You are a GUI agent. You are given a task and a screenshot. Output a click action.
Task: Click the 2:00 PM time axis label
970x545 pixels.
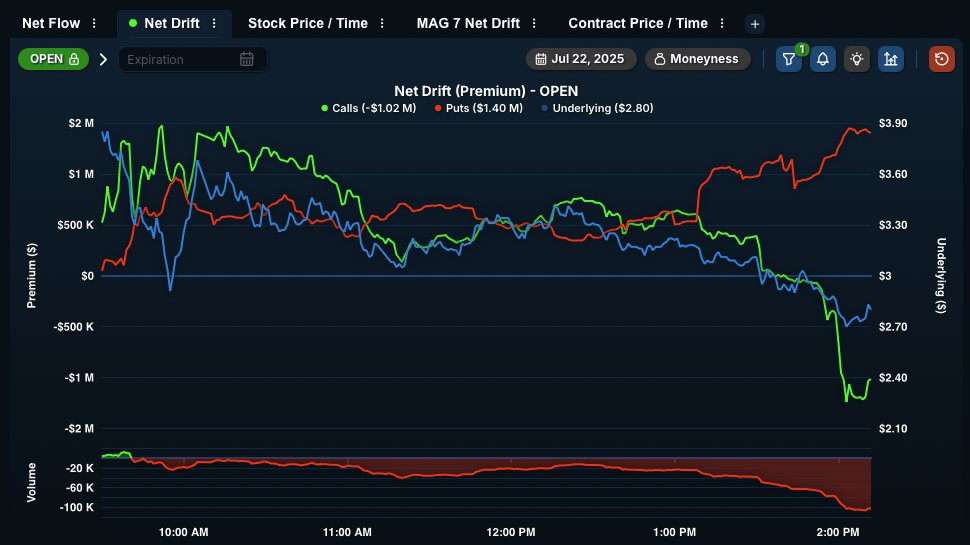click(838, 532)
